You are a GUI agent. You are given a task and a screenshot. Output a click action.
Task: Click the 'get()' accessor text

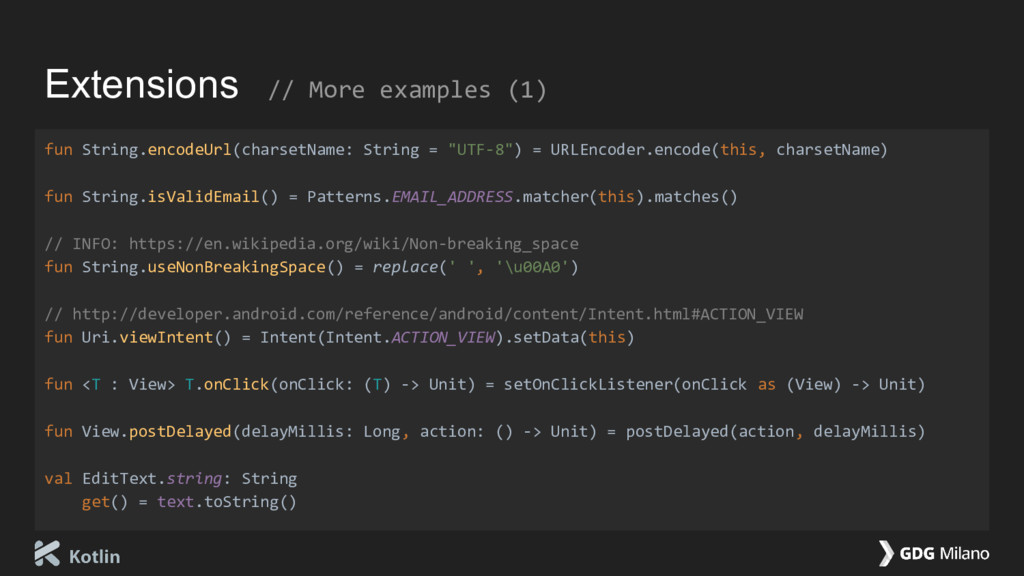pos(104,502)
